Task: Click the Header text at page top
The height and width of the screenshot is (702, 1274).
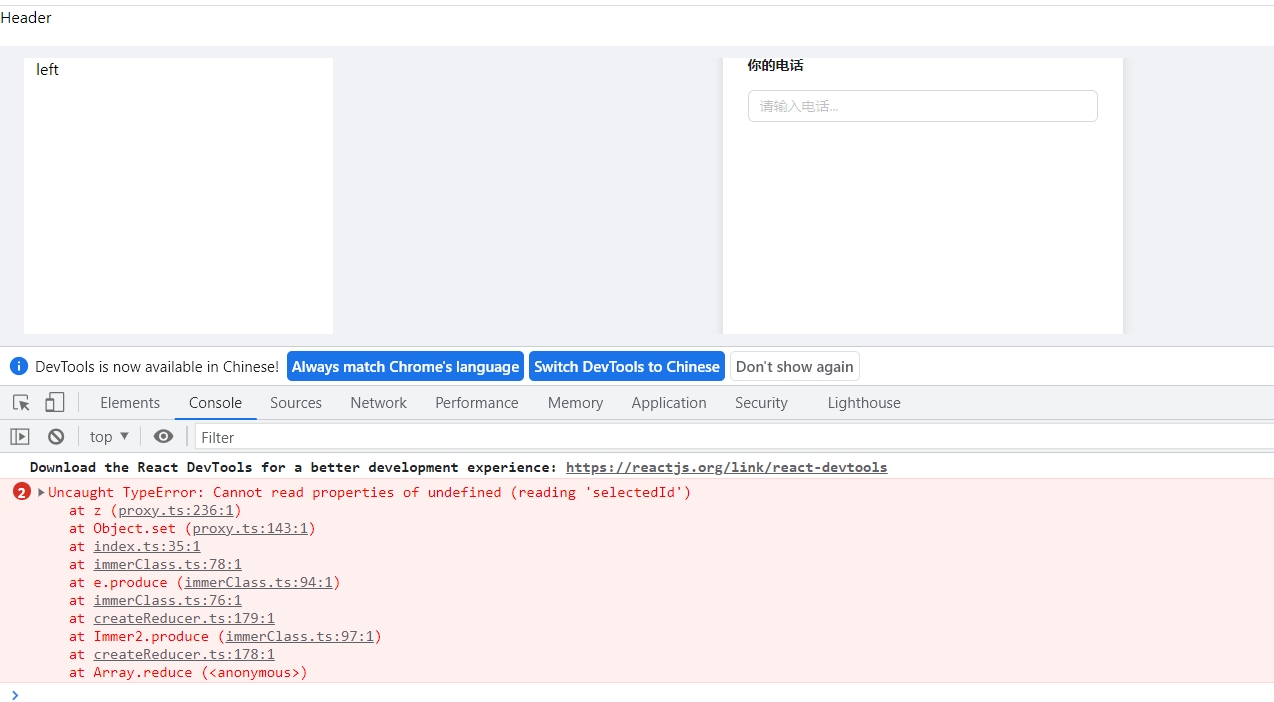Action: pos(26,17)
